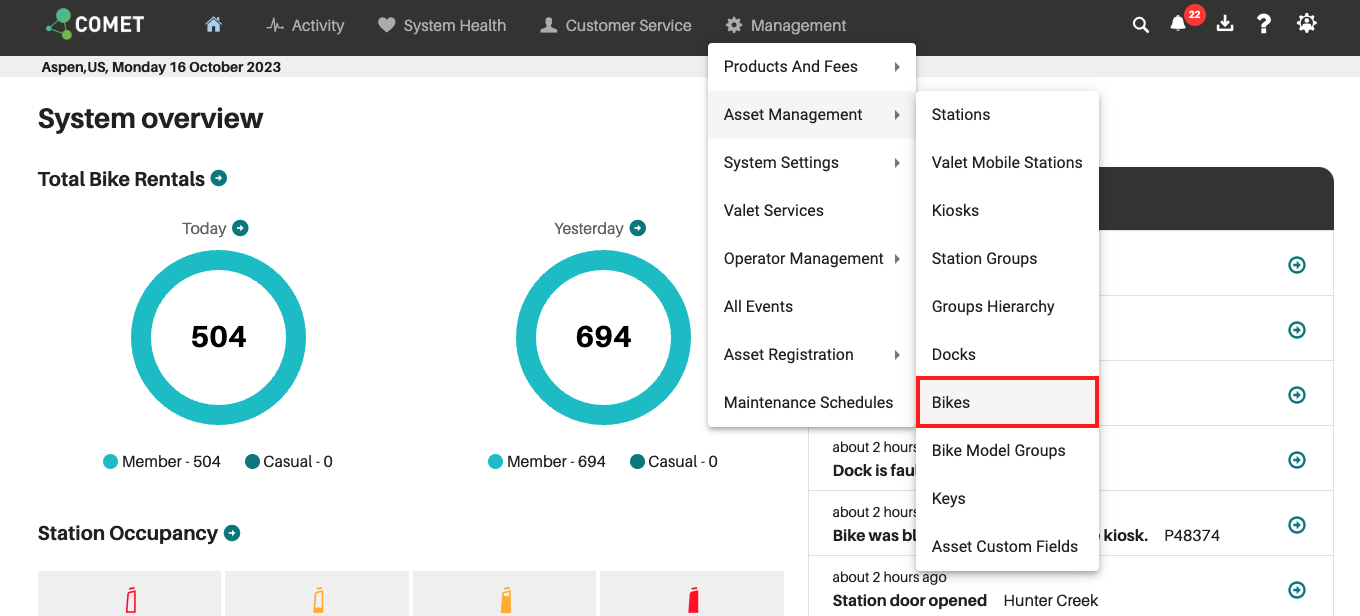Click the light orange outlined bottle icon
The image size is (1360, 616).
tap(318, 600)
